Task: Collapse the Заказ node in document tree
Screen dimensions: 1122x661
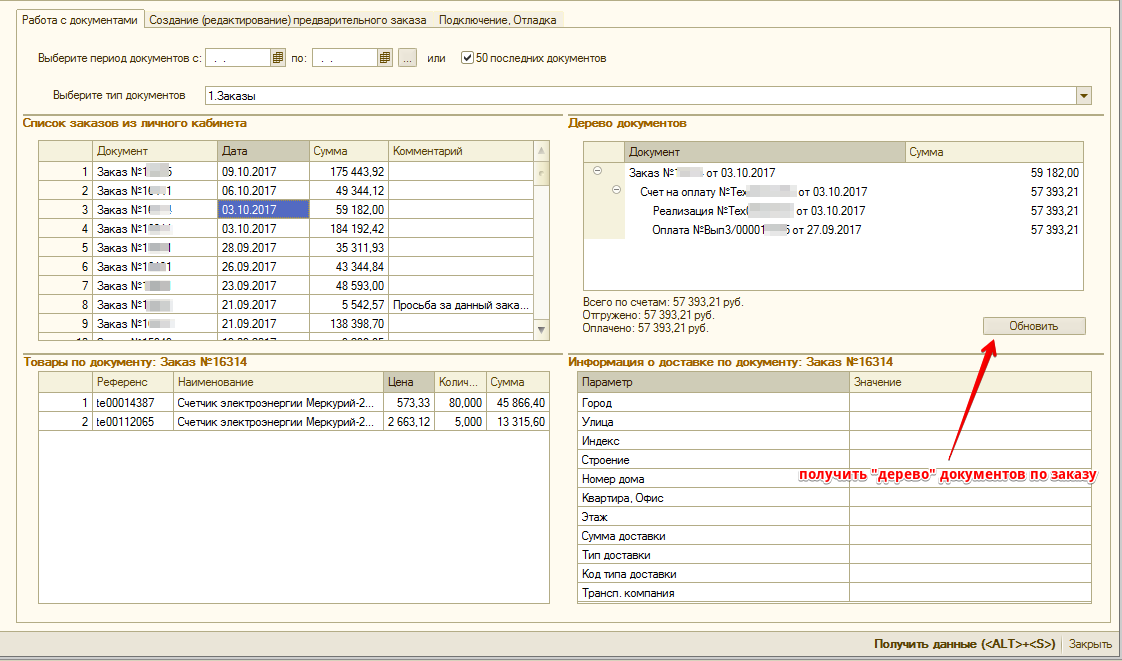Action: pos(597,172)
